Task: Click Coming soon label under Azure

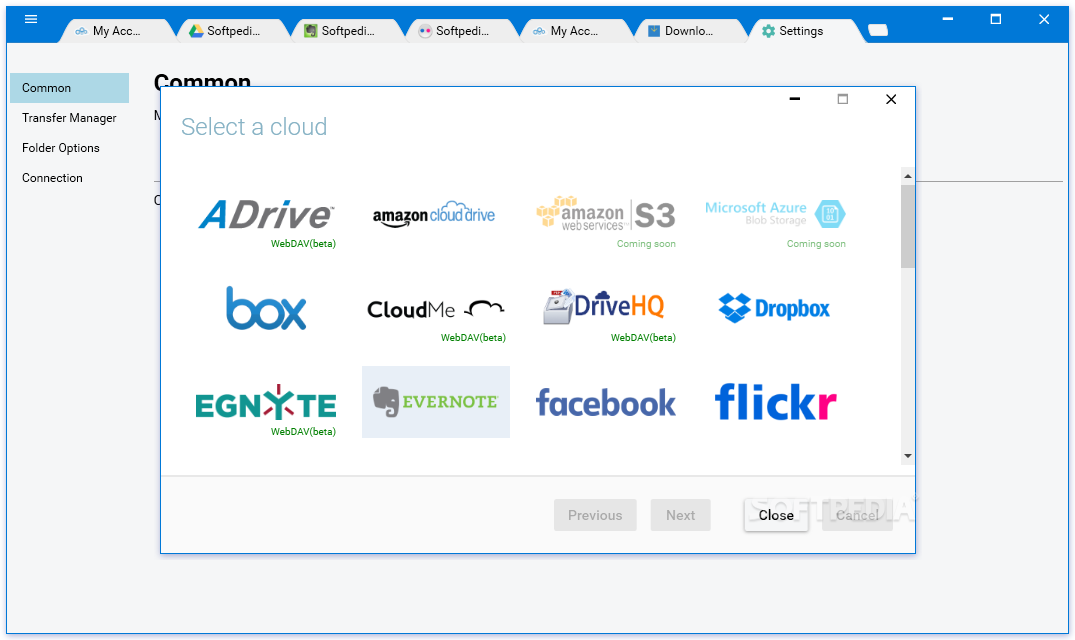Action: coord(816,244)
